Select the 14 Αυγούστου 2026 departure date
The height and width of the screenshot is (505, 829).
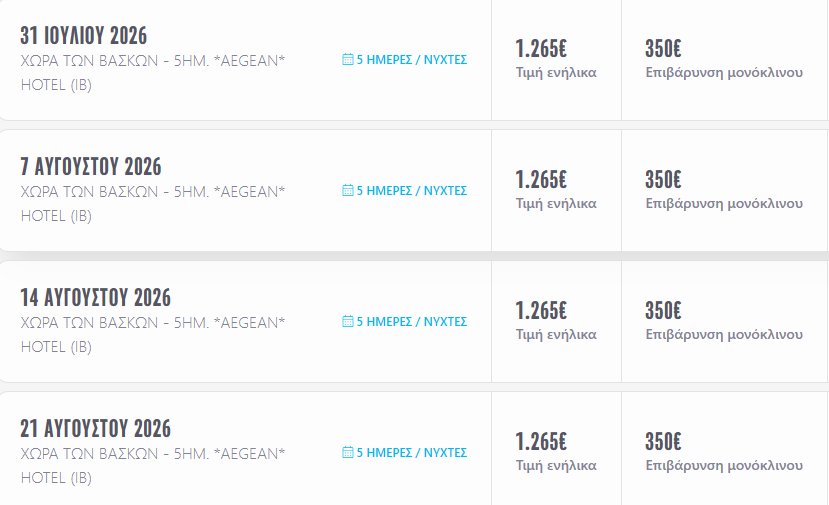click(95, 298)
